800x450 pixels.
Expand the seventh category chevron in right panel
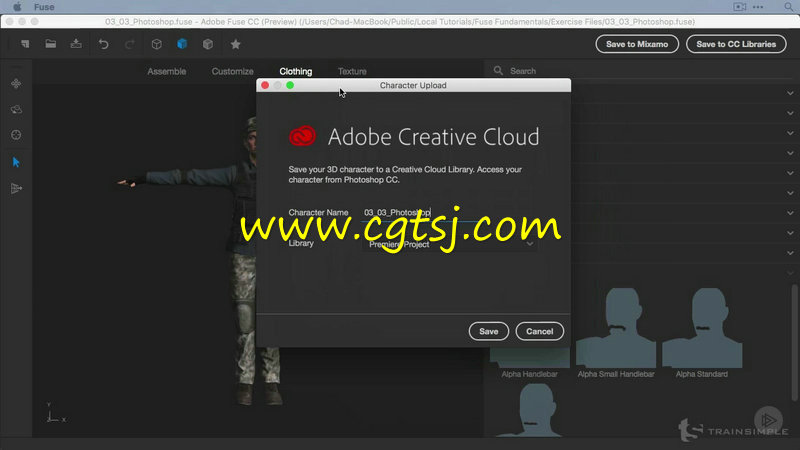(x=790, y=213)
